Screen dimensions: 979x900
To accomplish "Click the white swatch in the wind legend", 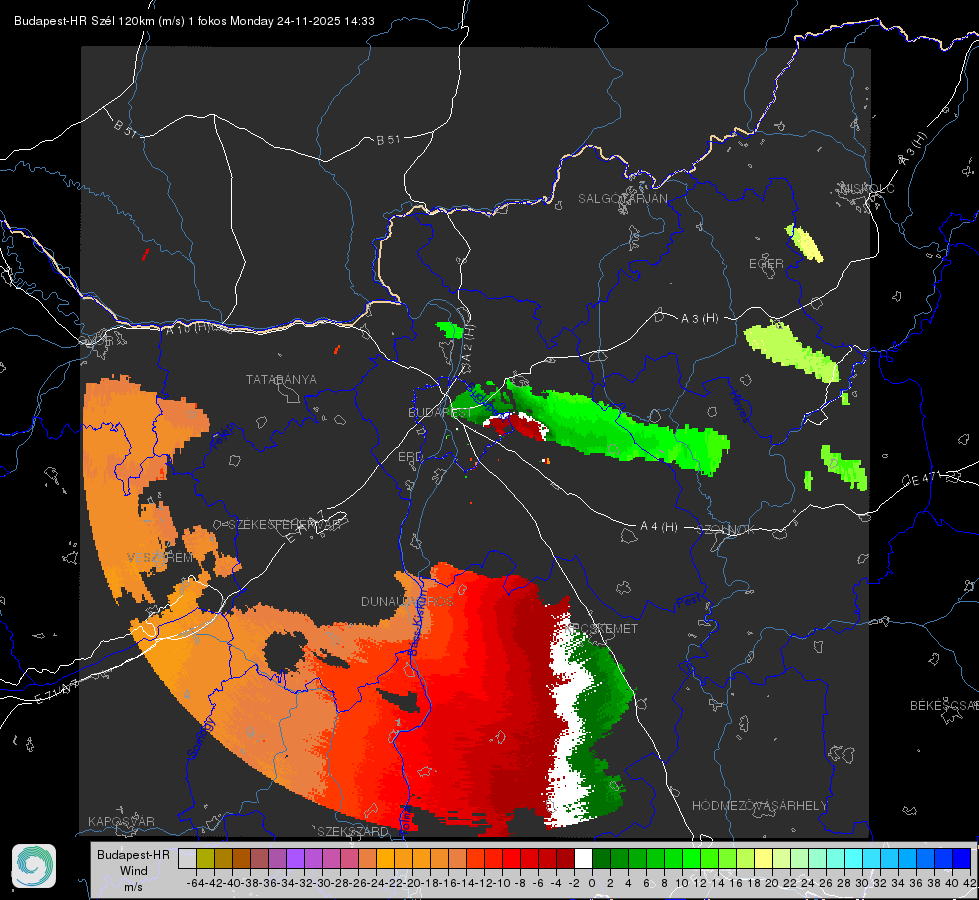I will (583, 859).
